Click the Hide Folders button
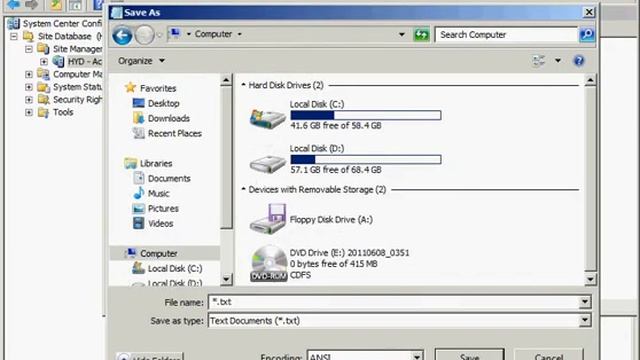640x360 pixels. [149, 356]
